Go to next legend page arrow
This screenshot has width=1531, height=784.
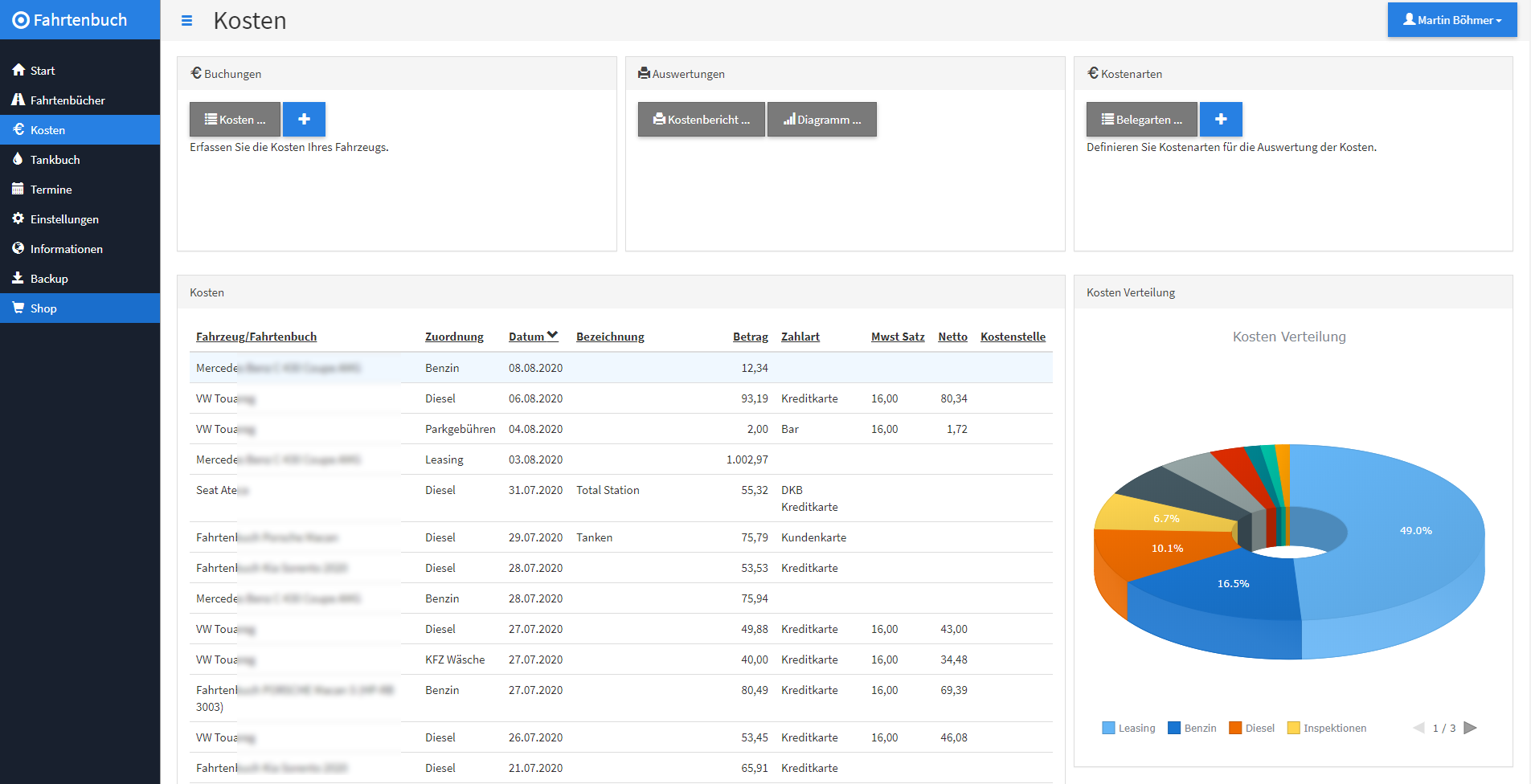pyautogui.click(x=1471, y=728)
